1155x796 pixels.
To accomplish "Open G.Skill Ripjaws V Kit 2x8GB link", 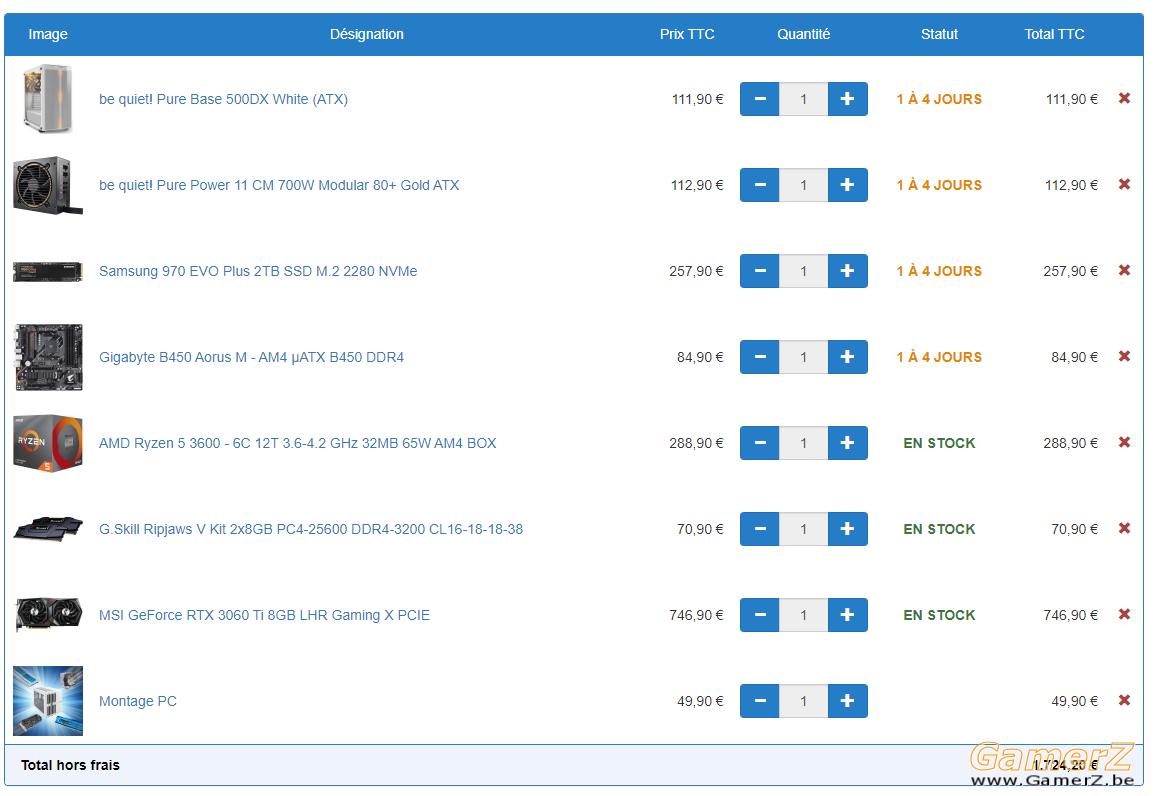I will (x=311, y=529).
